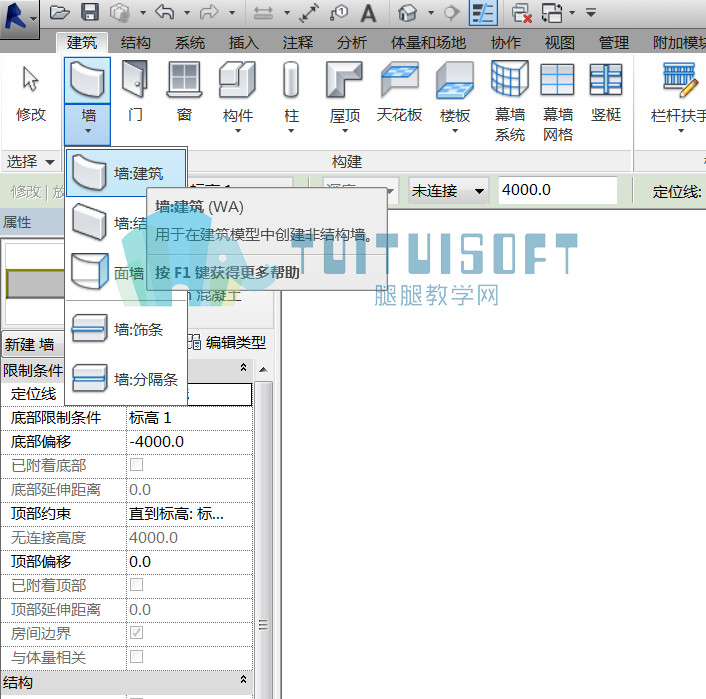Select the Curtain System (幕墙系统) tool
Screen dimensions: 706x699
pos(510,101)
